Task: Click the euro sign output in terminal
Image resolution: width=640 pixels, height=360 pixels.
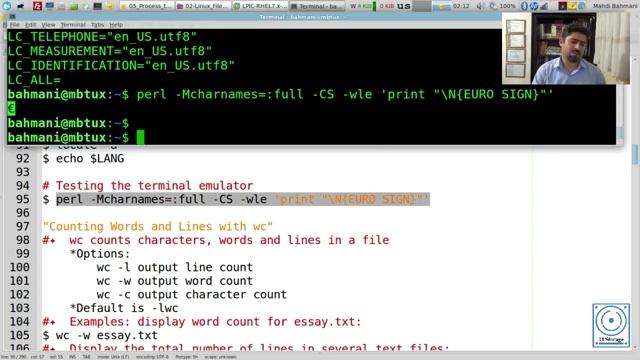Action: point(11,109)
